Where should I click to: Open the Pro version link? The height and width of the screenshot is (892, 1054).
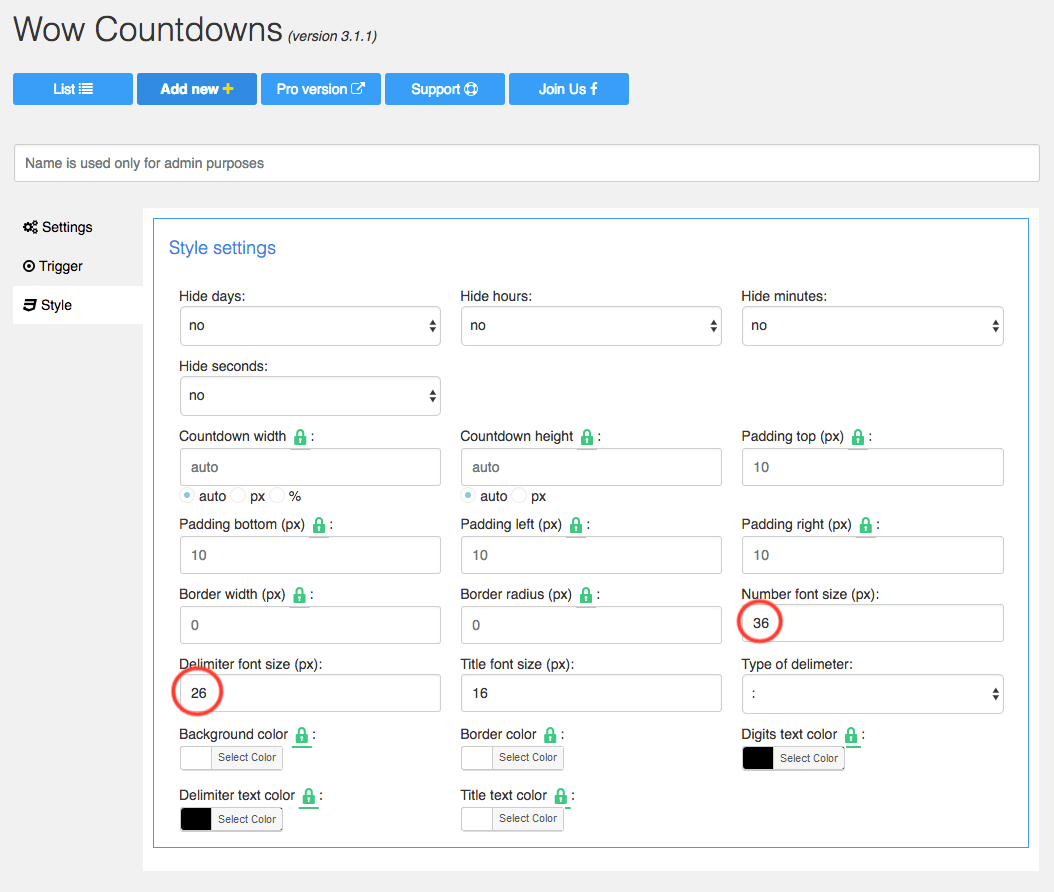point(321,89)
